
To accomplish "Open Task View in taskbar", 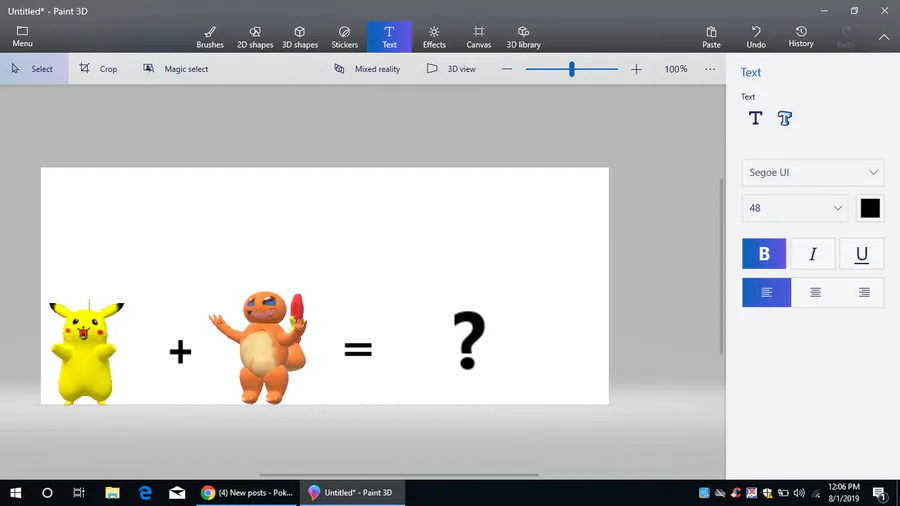I will [x=79, y=493].
